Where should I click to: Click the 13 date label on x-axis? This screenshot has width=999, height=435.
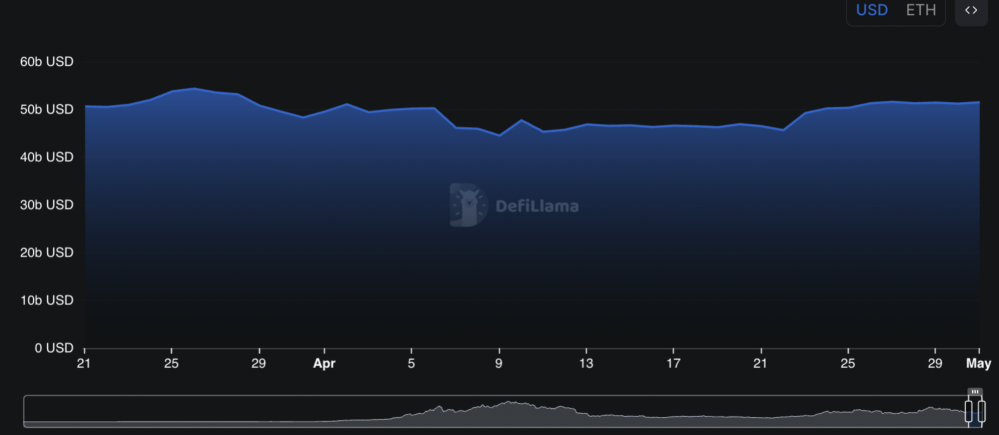point(586,364)
